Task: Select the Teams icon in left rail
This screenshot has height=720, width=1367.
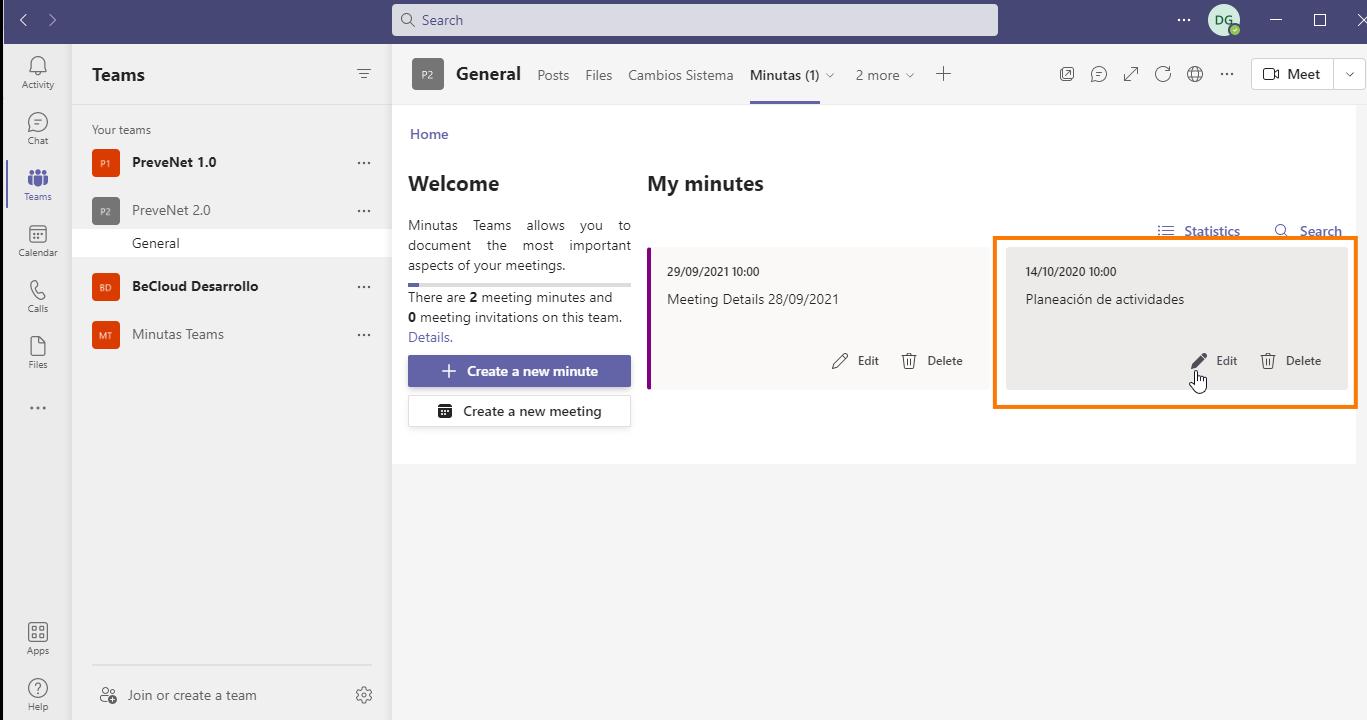Action: point(38,185)
